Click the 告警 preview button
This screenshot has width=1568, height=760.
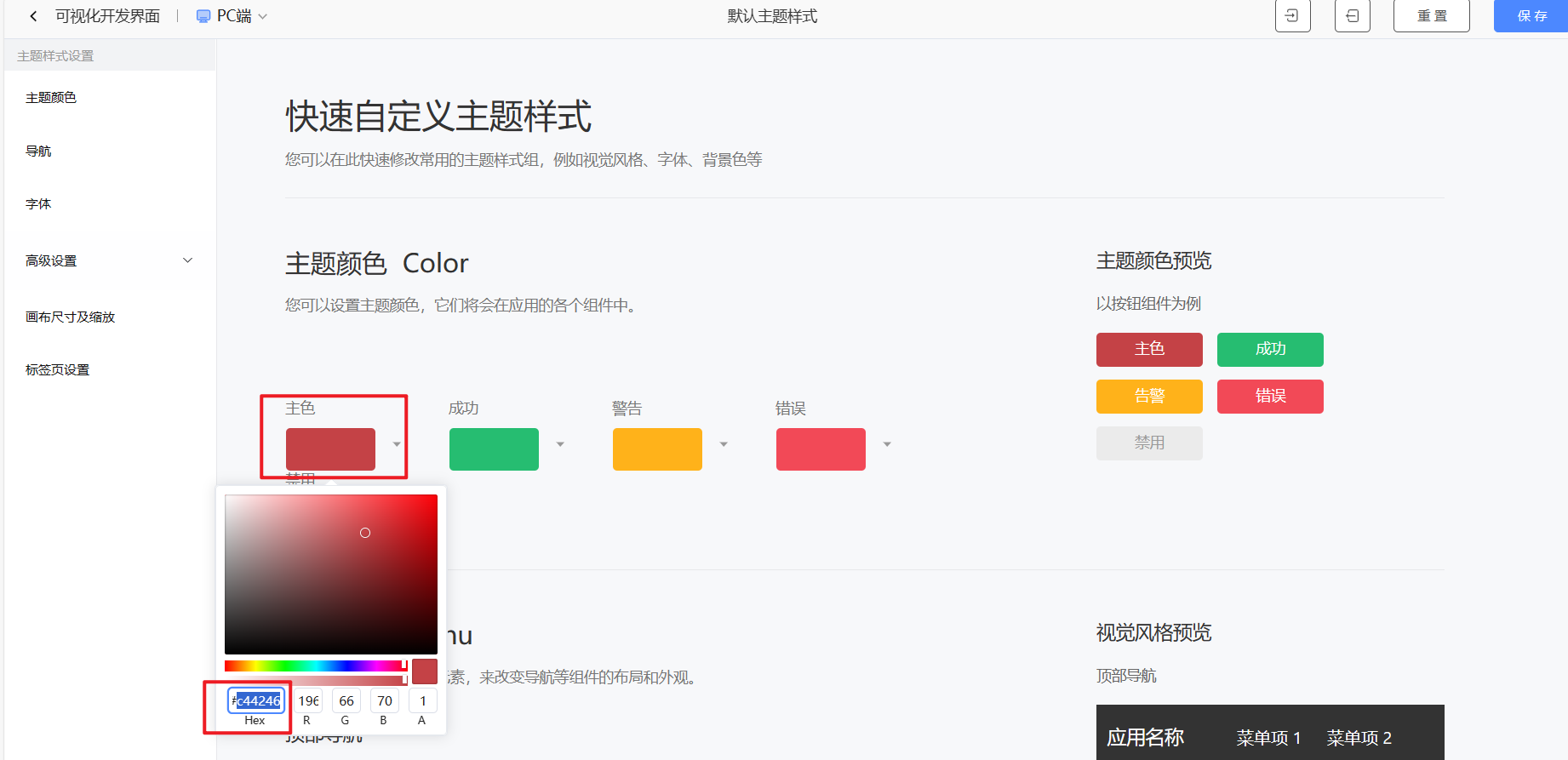(x=1149, y=397)
